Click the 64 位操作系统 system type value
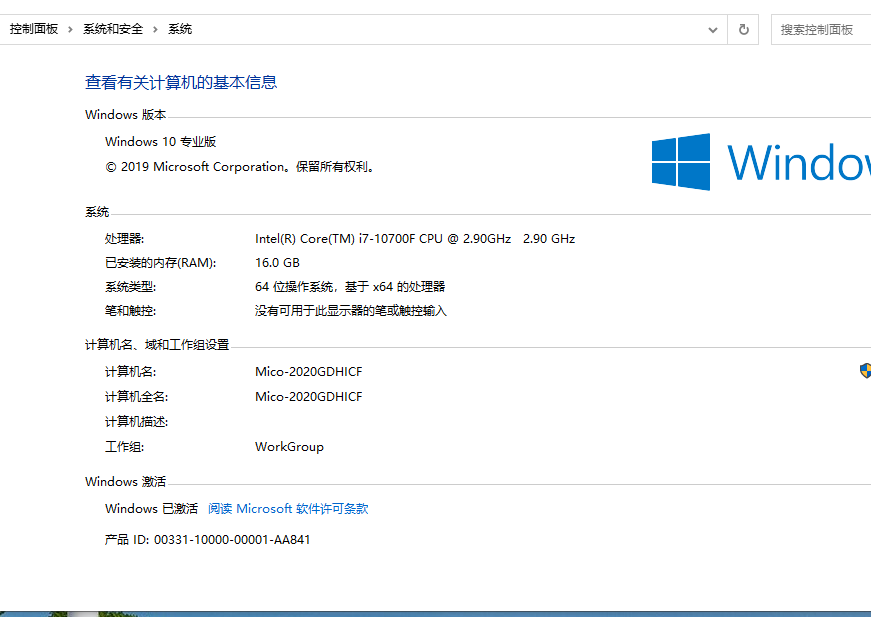 tap(350, 287)
